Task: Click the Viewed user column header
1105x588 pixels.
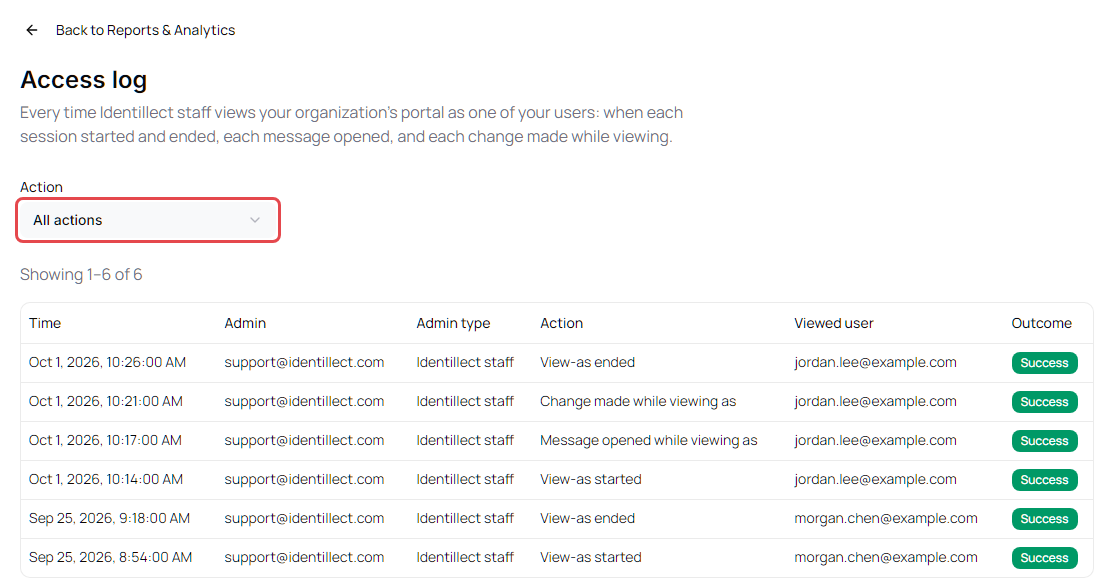Action: pos(834,323)
